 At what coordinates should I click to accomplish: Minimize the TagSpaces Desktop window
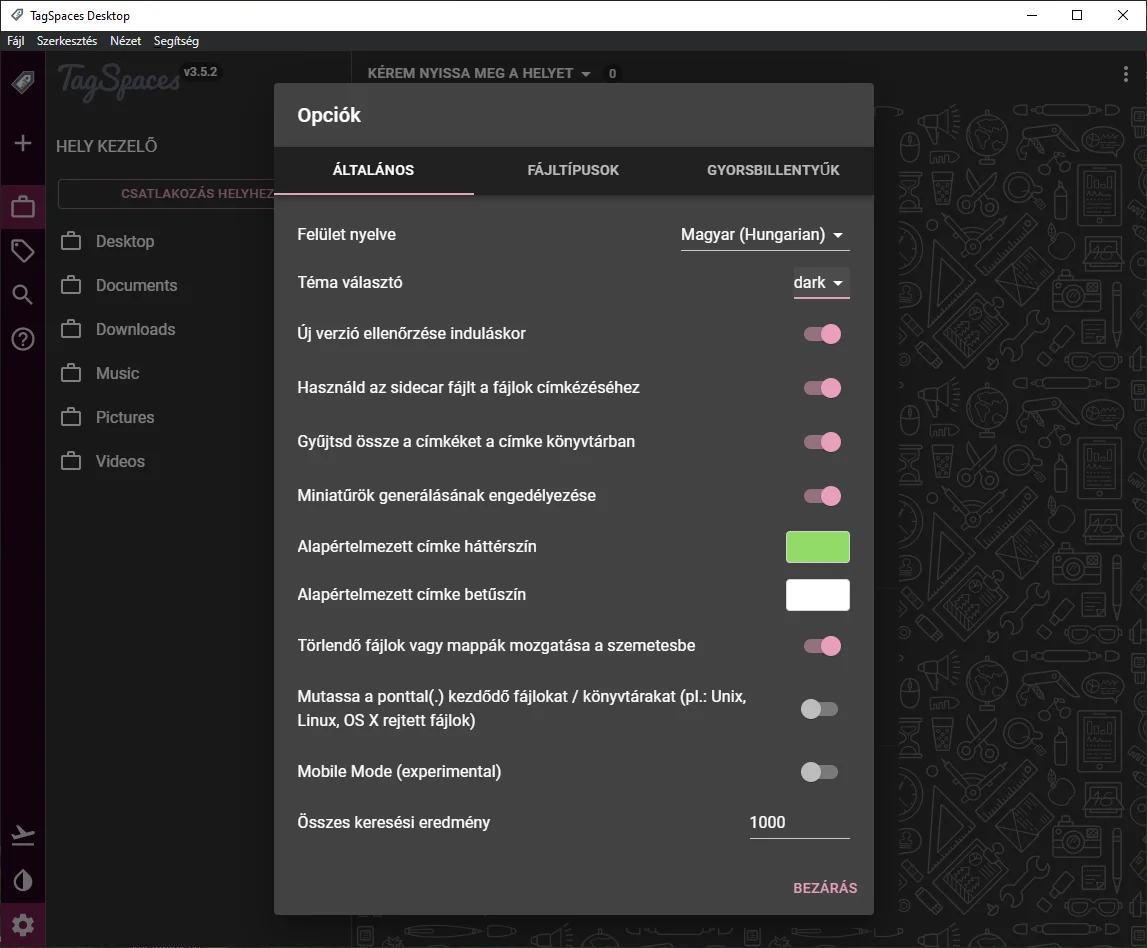[1032, 15]
